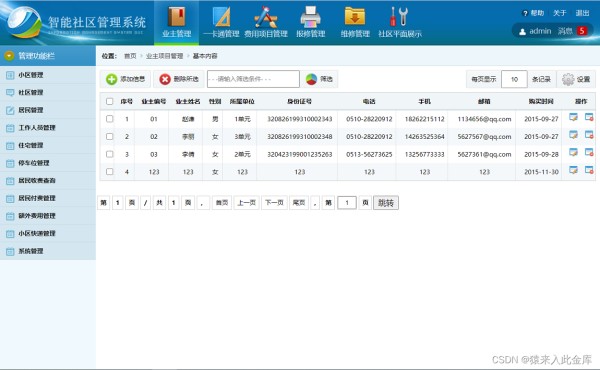The width and height of the screenshot is (600, 370).
Task: Edit the row dated 2015-11-30
Action: (x=573, y=170)
